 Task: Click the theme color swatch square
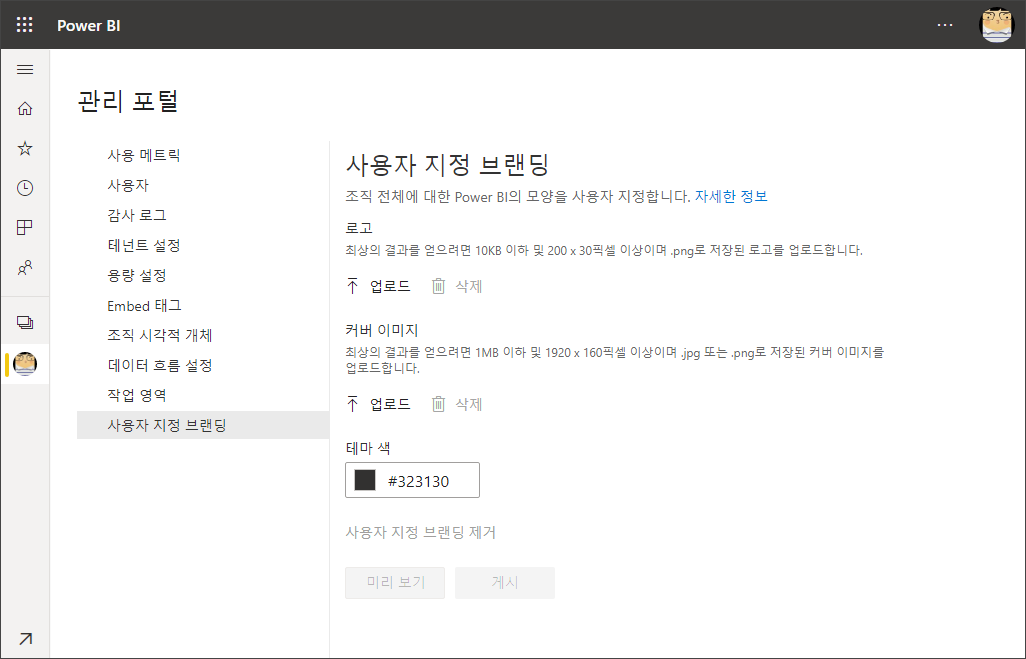tap(365, 480)
